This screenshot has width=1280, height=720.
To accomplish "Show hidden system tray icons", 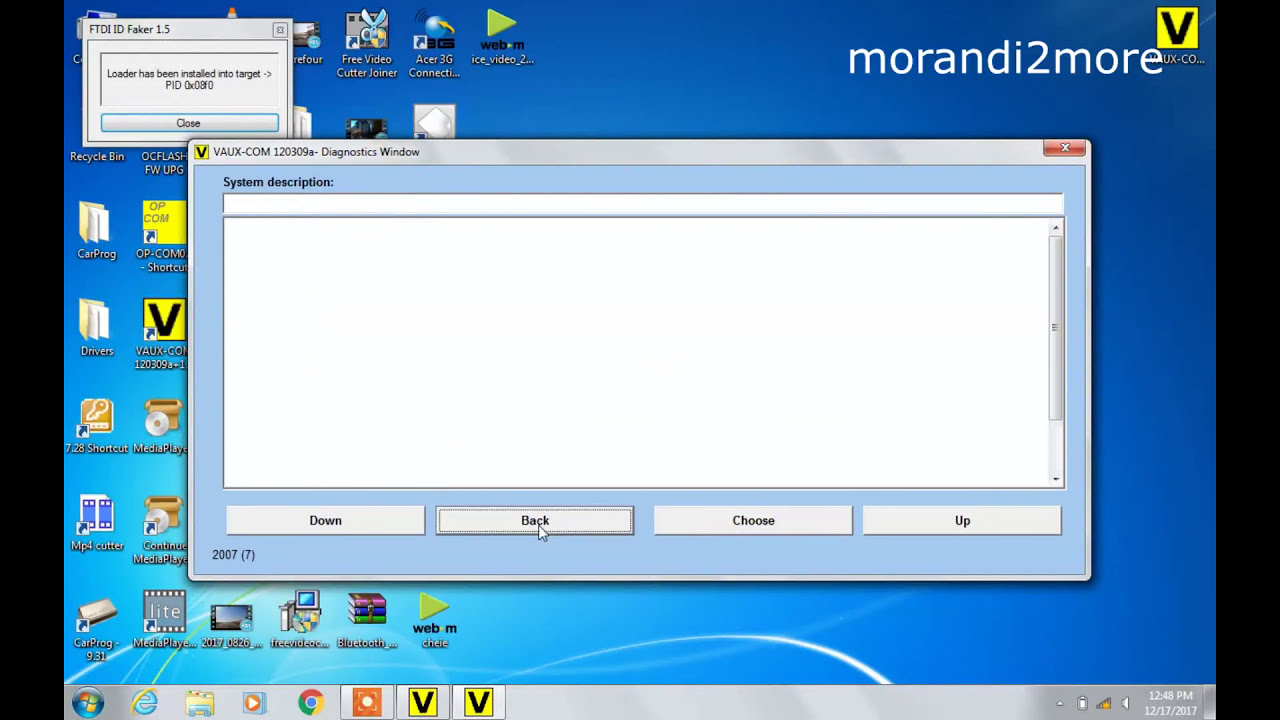I will (1060, 704).
